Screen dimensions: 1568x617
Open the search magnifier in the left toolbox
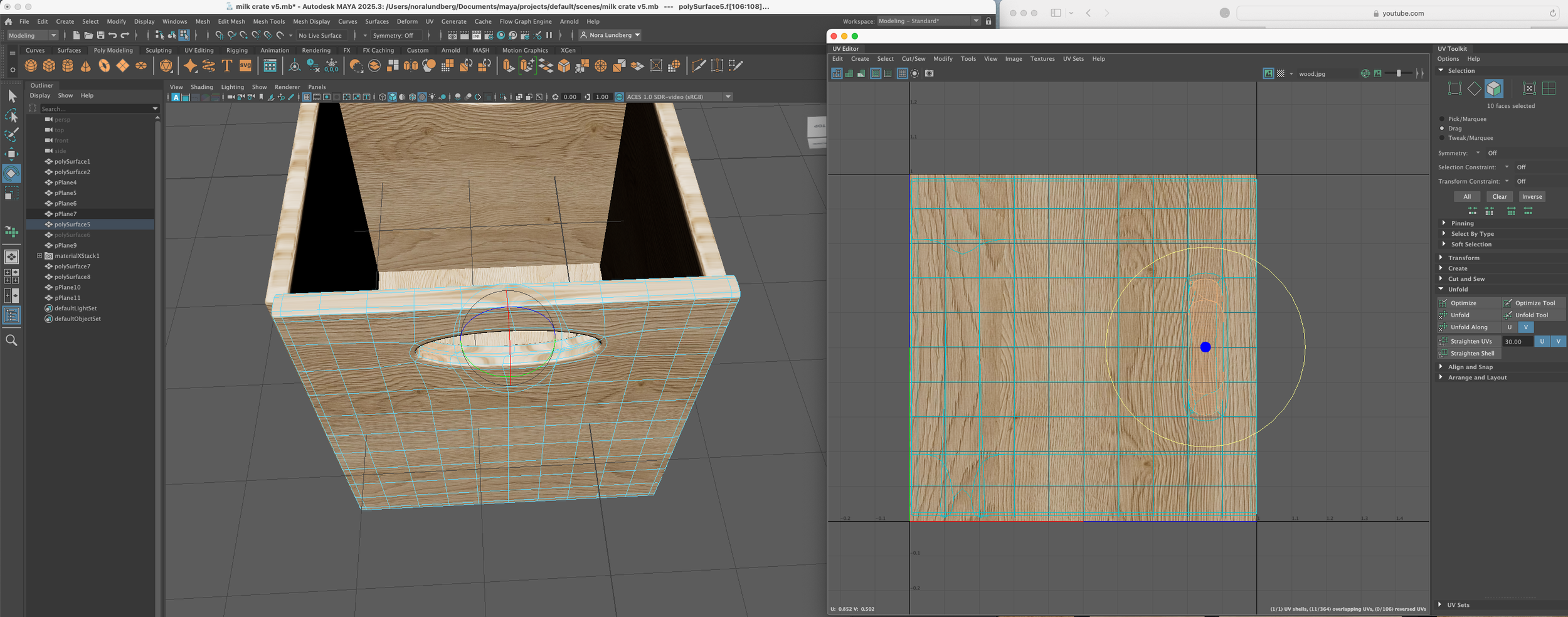click(x=11, y=340)
